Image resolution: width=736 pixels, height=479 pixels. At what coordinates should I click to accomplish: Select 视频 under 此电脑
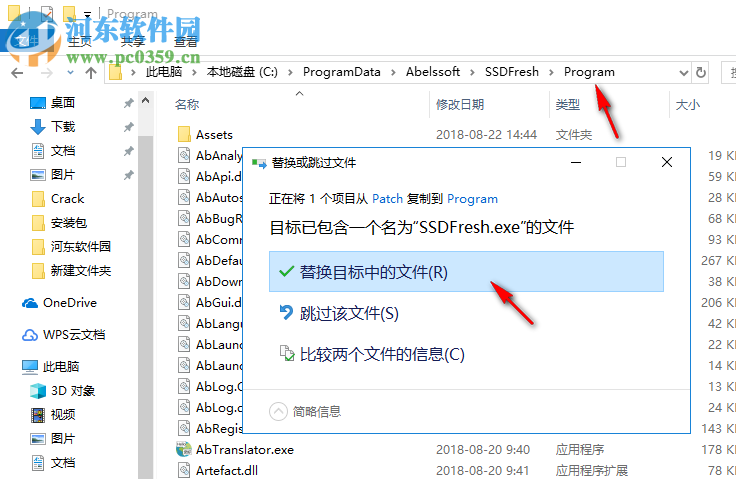[x=63, y=415]
